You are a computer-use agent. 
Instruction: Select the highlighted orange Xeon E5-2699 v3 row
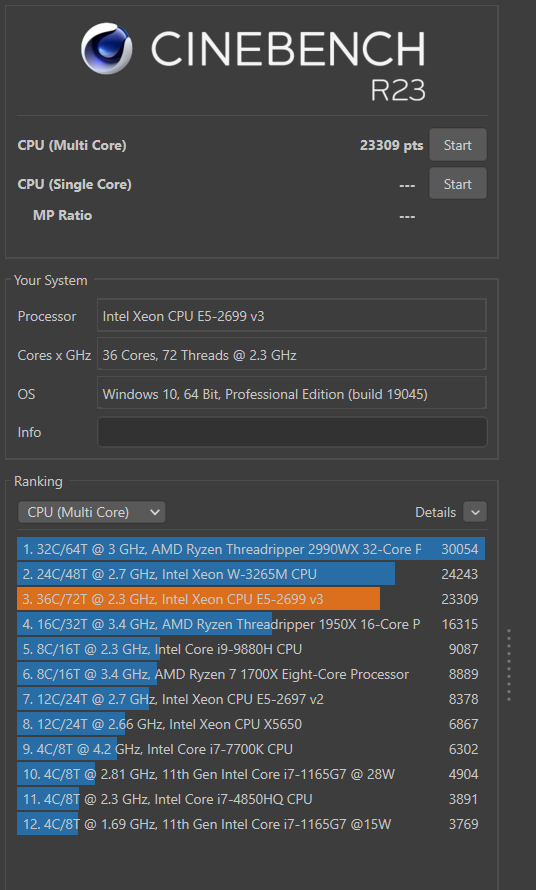point(251,599)
